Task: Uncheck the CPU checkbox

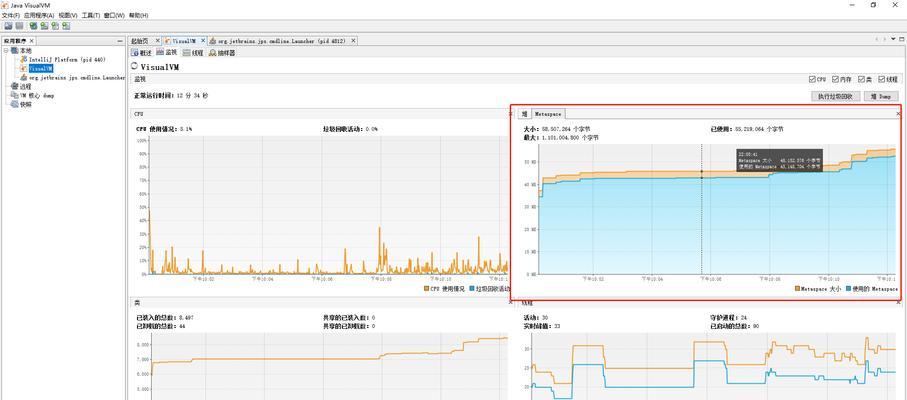Action: [x=812, y=79]
